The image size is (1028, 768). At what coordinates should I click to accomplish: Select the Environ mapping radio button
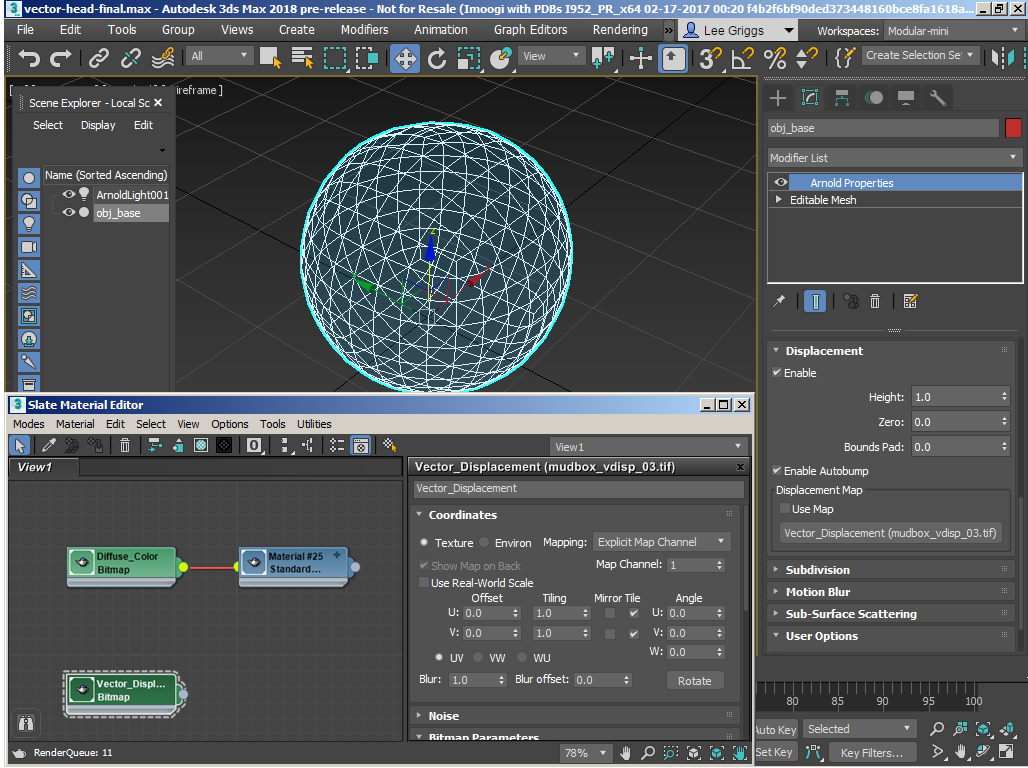tap(484, 543)
